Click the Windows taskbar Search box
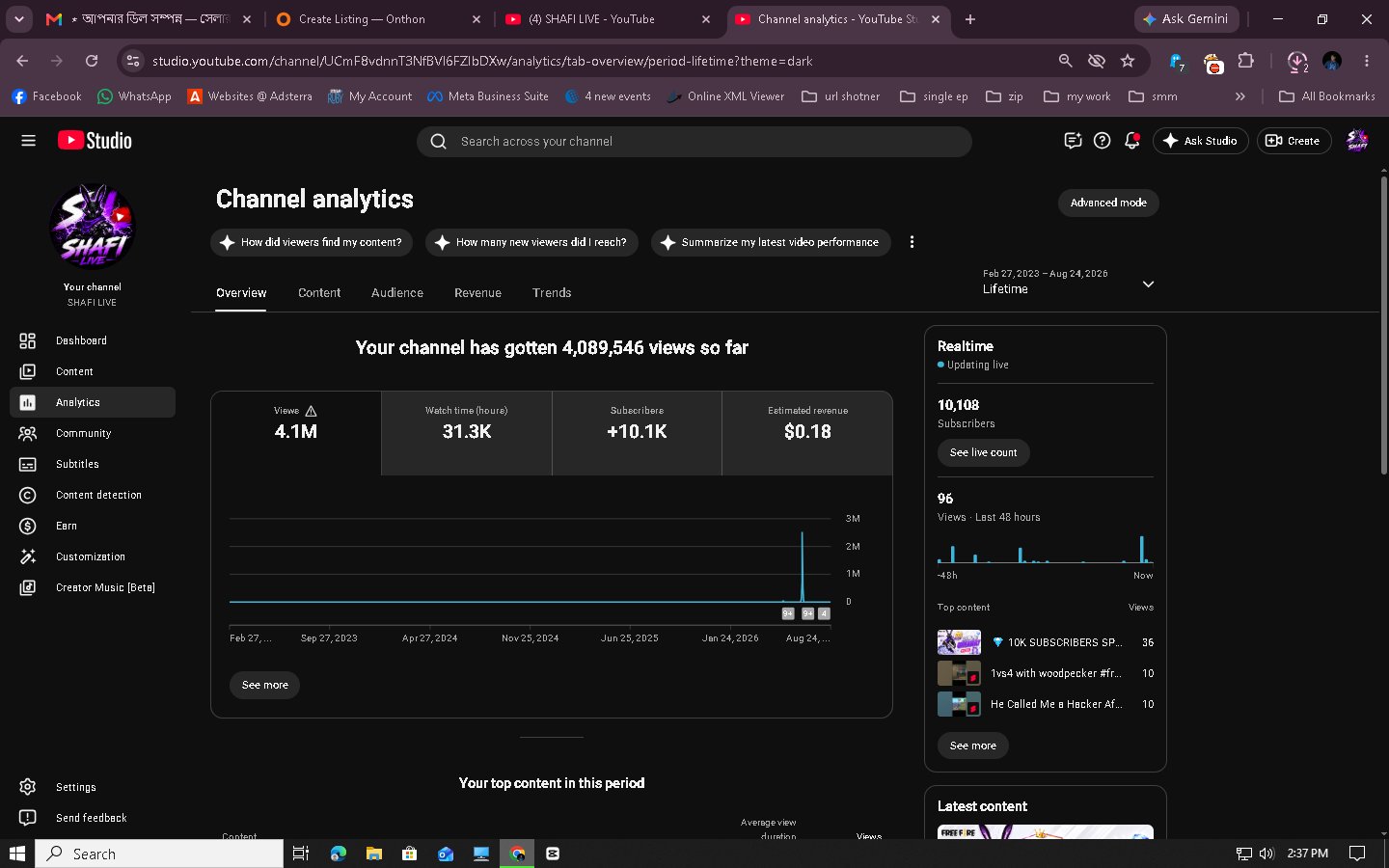 (x=160, y=854)
